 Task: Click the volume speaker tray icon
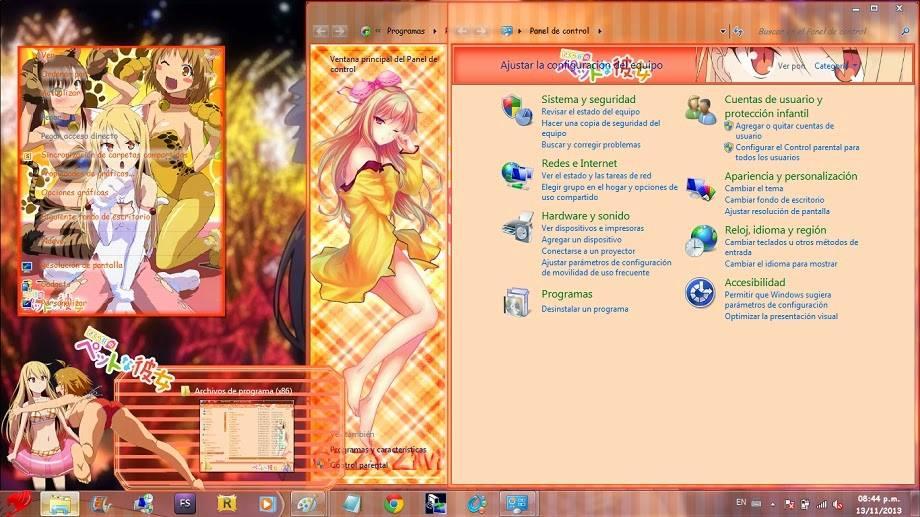click(838, 504)
